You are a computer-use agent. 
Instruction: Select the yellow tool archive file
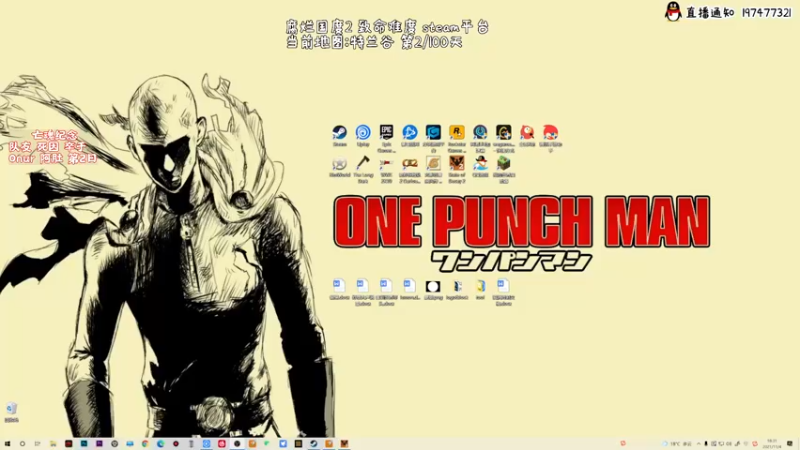click(480, 289)
